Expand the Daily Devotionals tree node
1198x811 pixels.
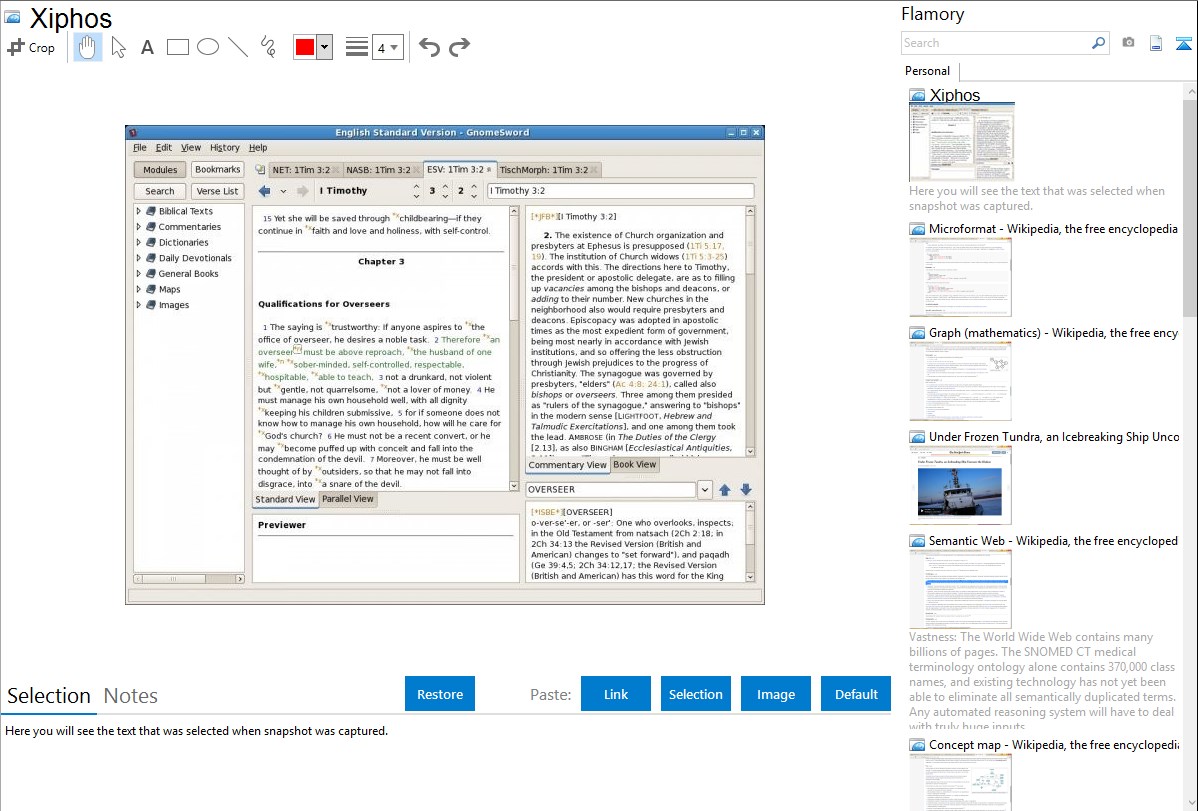(x=138, y=258)
